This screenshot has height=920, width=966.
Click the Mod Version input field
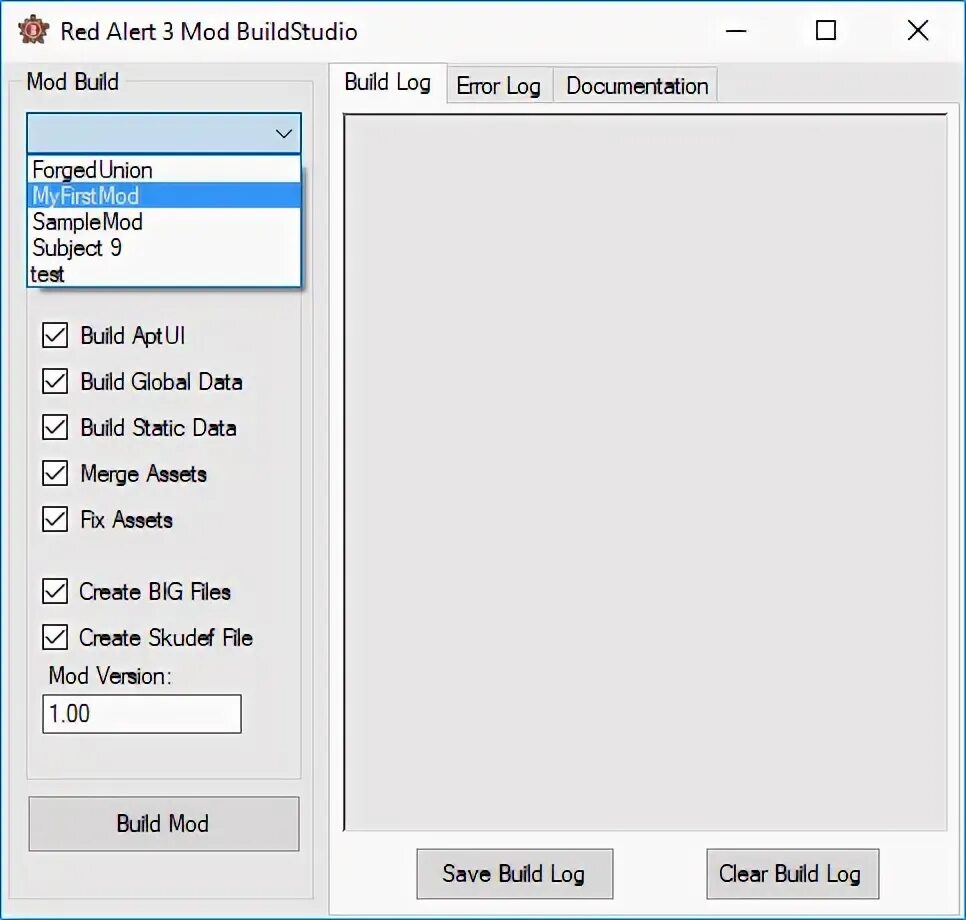click(x=142, y=714)
